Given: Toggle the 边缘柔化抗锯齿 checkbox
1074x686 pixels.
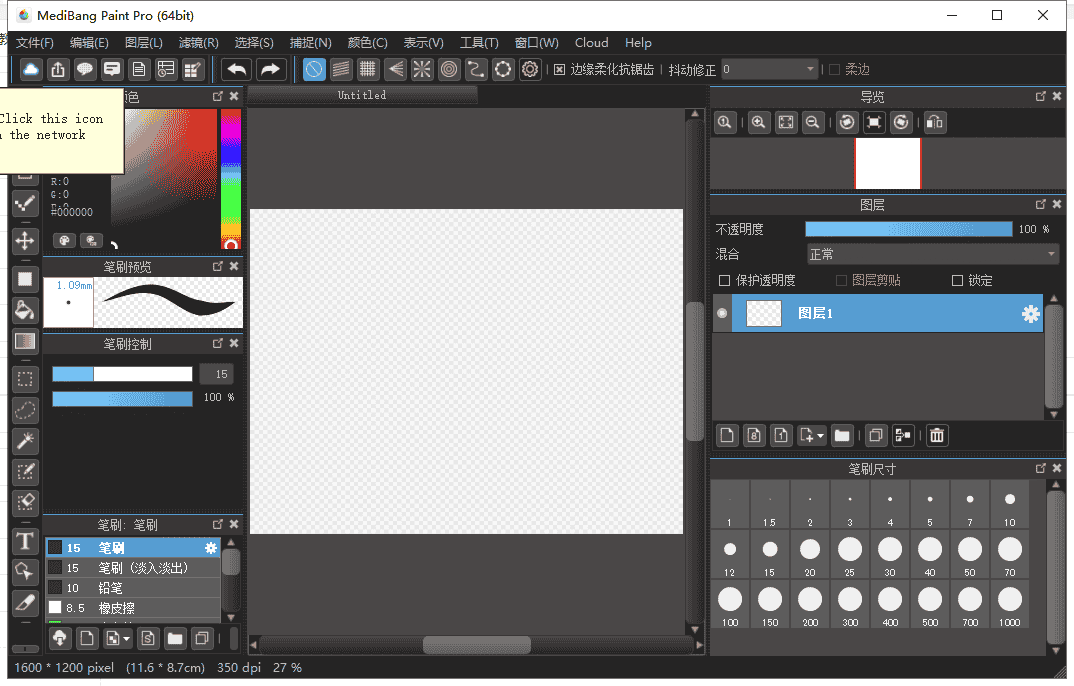Looking at the screenshot, I should pos(559,70).
